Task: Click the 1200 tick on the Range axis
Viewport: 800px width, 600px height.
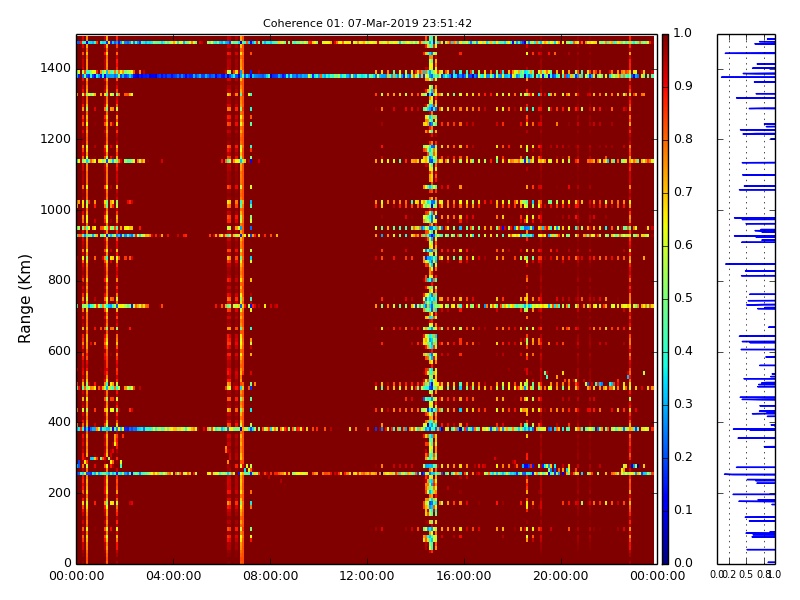Action: coord(56,139)
